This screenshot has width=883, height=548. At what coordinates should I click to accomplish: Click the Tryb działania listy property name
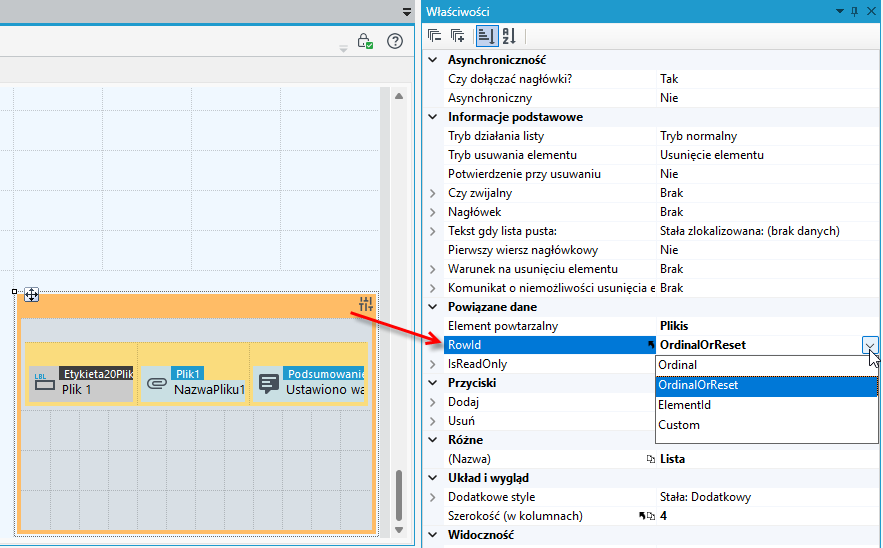(x=496, y=136)
